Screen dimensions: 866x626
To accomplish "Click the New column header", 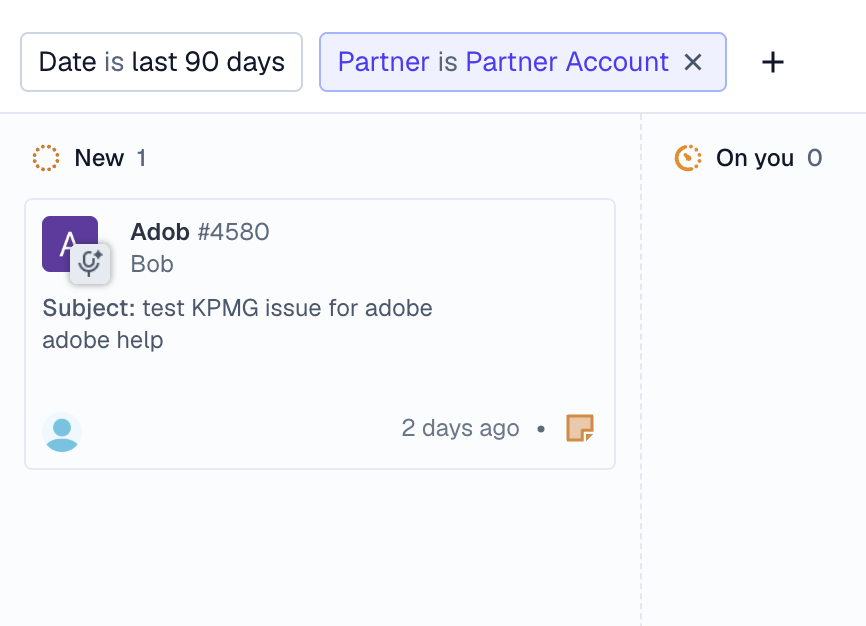I will [x=99, y=157].
